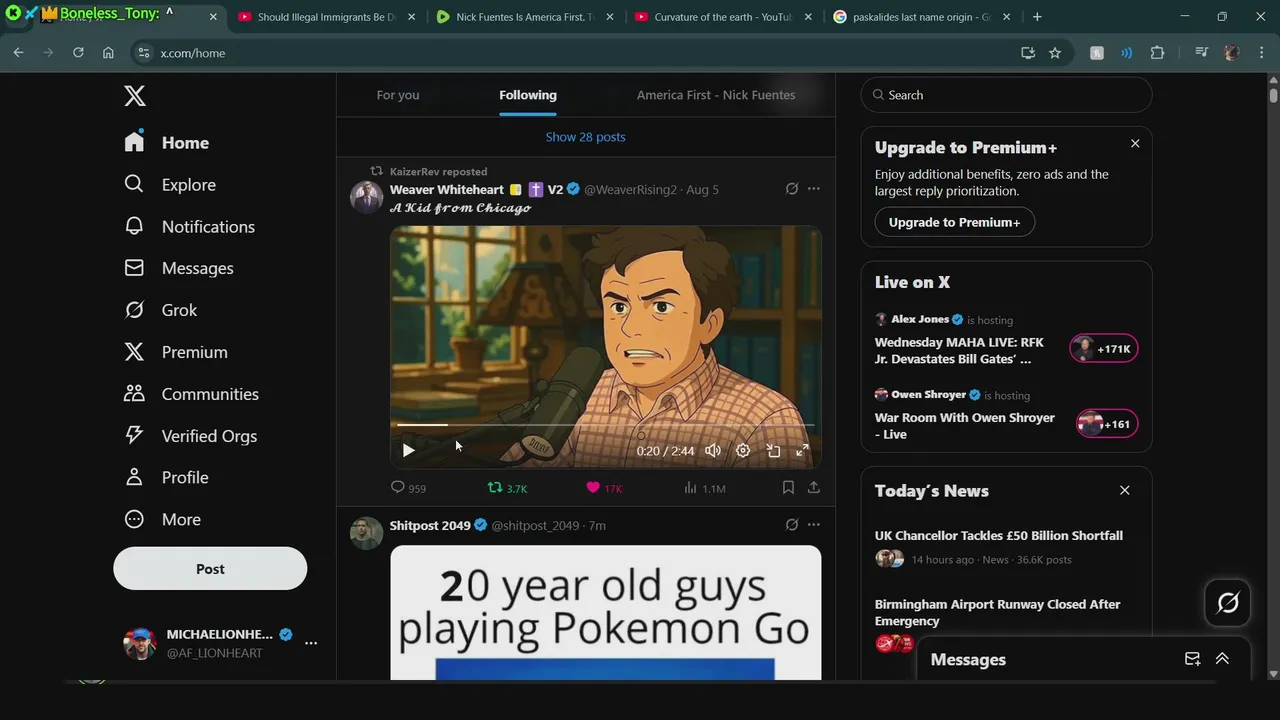
Task: Open Verified Orgs in the sidebar
Action: (x=190, y=436)
